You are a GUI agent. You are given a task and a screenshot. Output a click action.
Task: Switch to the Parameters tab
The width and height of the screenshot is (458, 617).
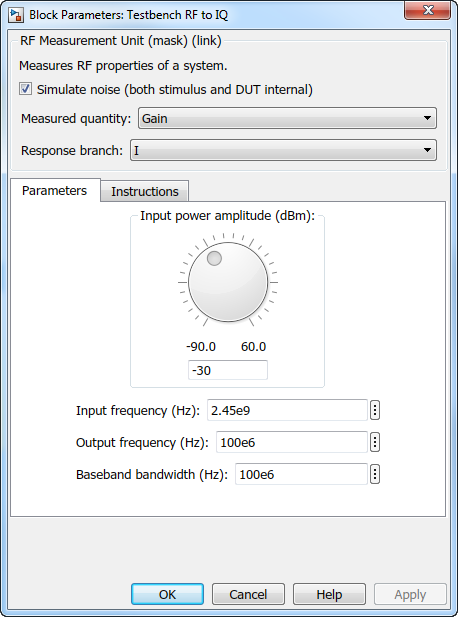click(x=55, y=191)
